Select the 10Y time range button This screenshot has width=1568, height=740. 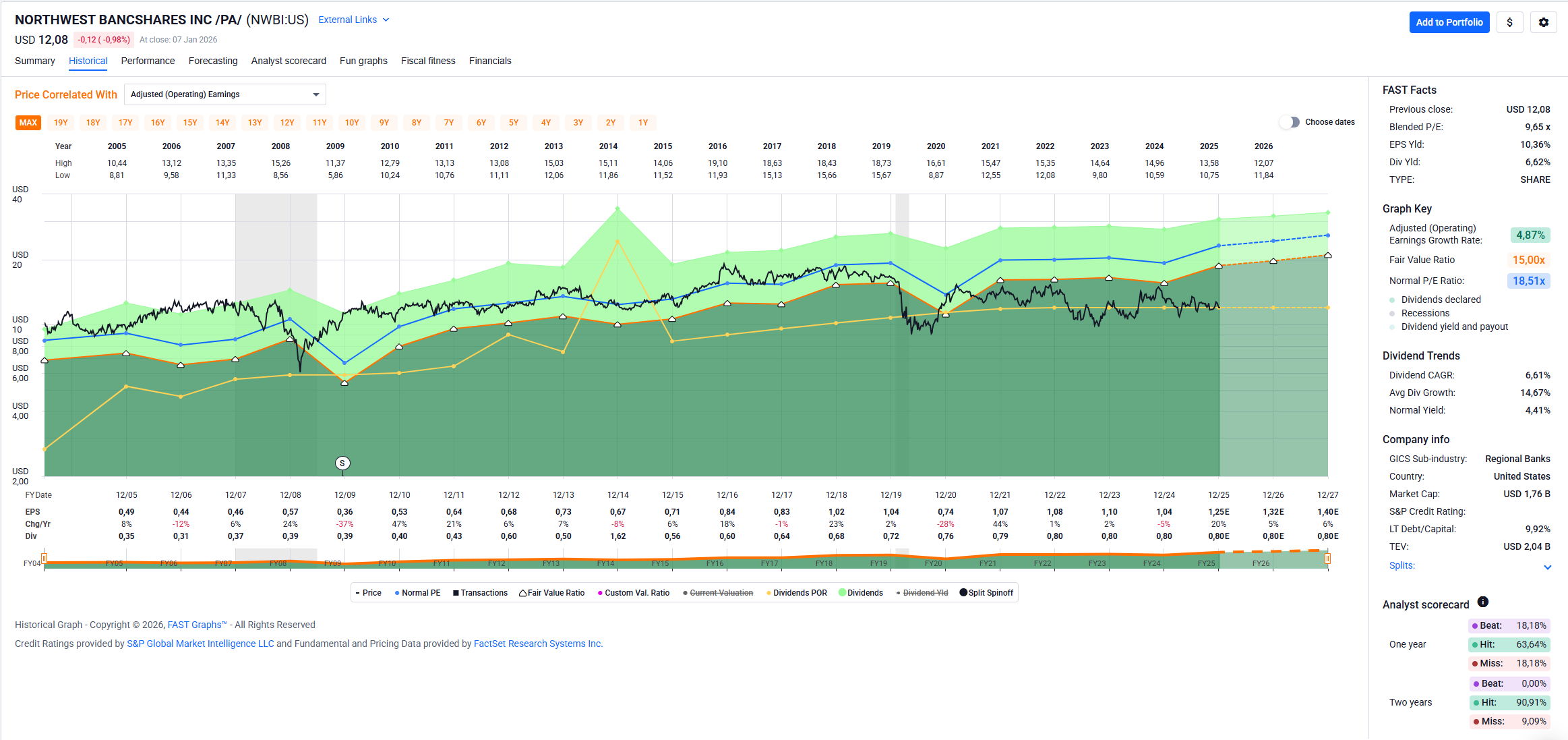click(x=352, y=123)
